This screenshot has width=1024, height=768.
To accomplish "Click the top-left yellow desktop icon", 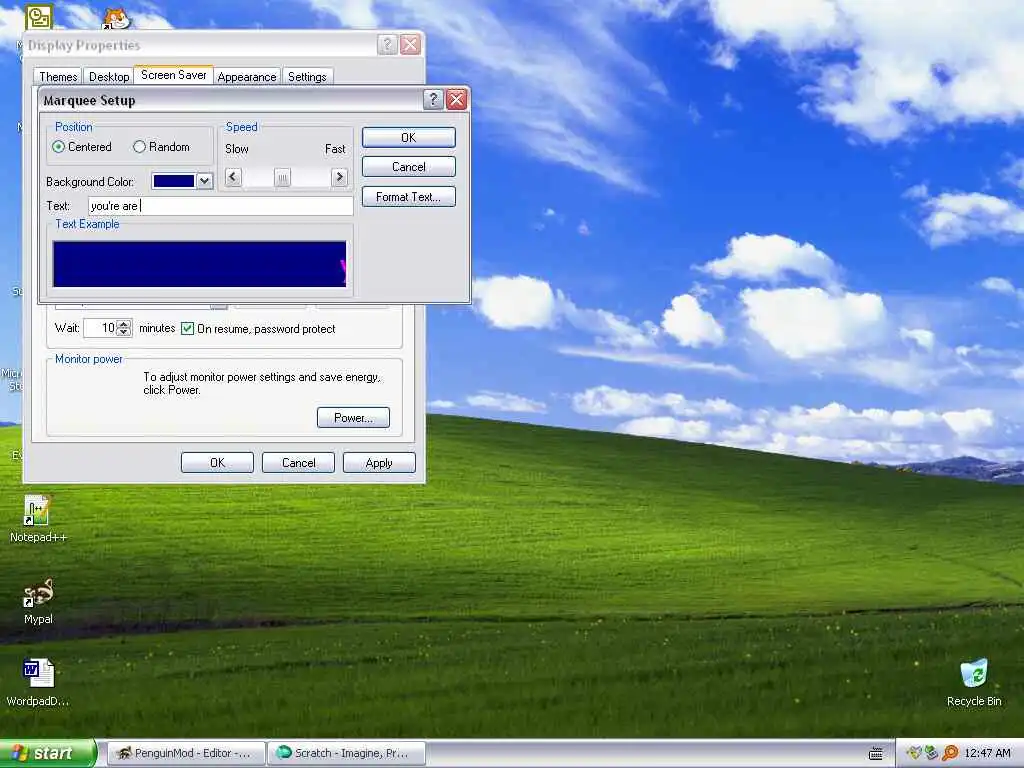I will [39, 16].
